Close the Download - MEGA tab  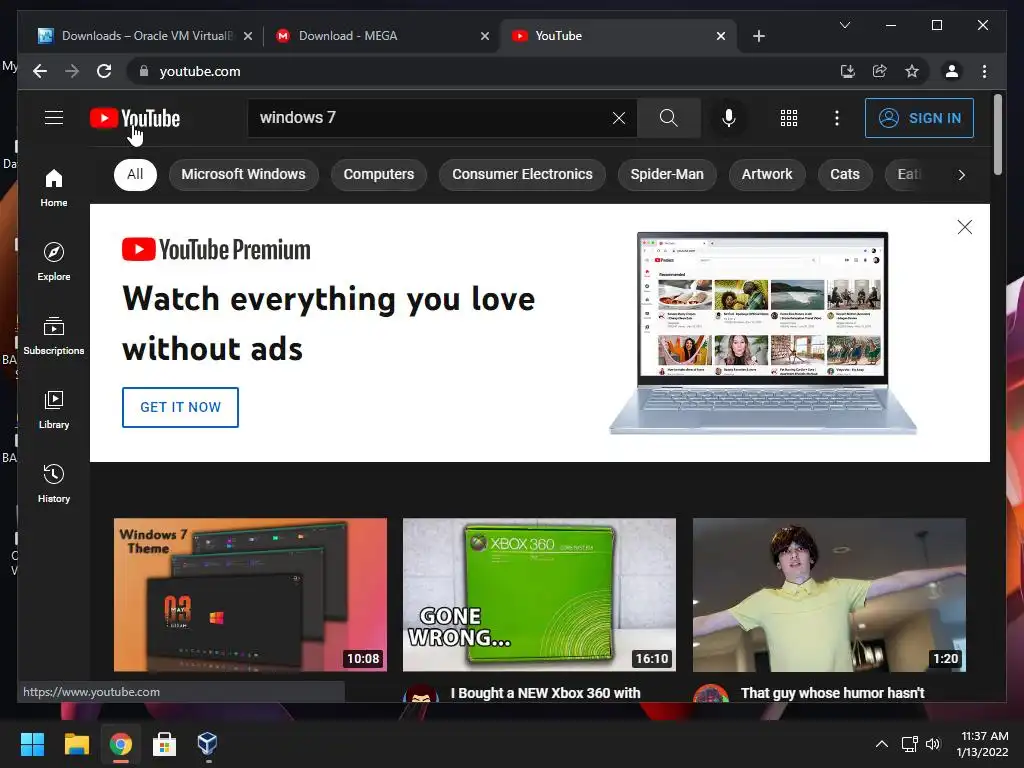point(485,36)
